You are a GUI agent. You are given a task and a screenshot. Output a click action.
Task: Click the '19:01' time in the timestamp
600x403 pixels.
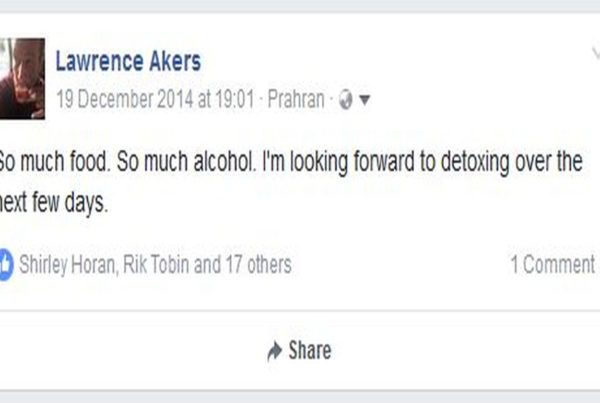point(239,100)
